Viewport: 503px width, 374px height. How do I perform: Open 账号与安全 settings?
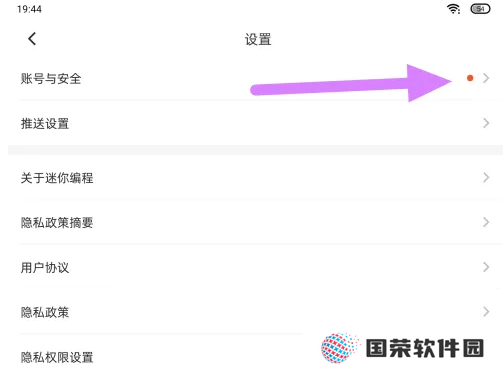(255, 78)
